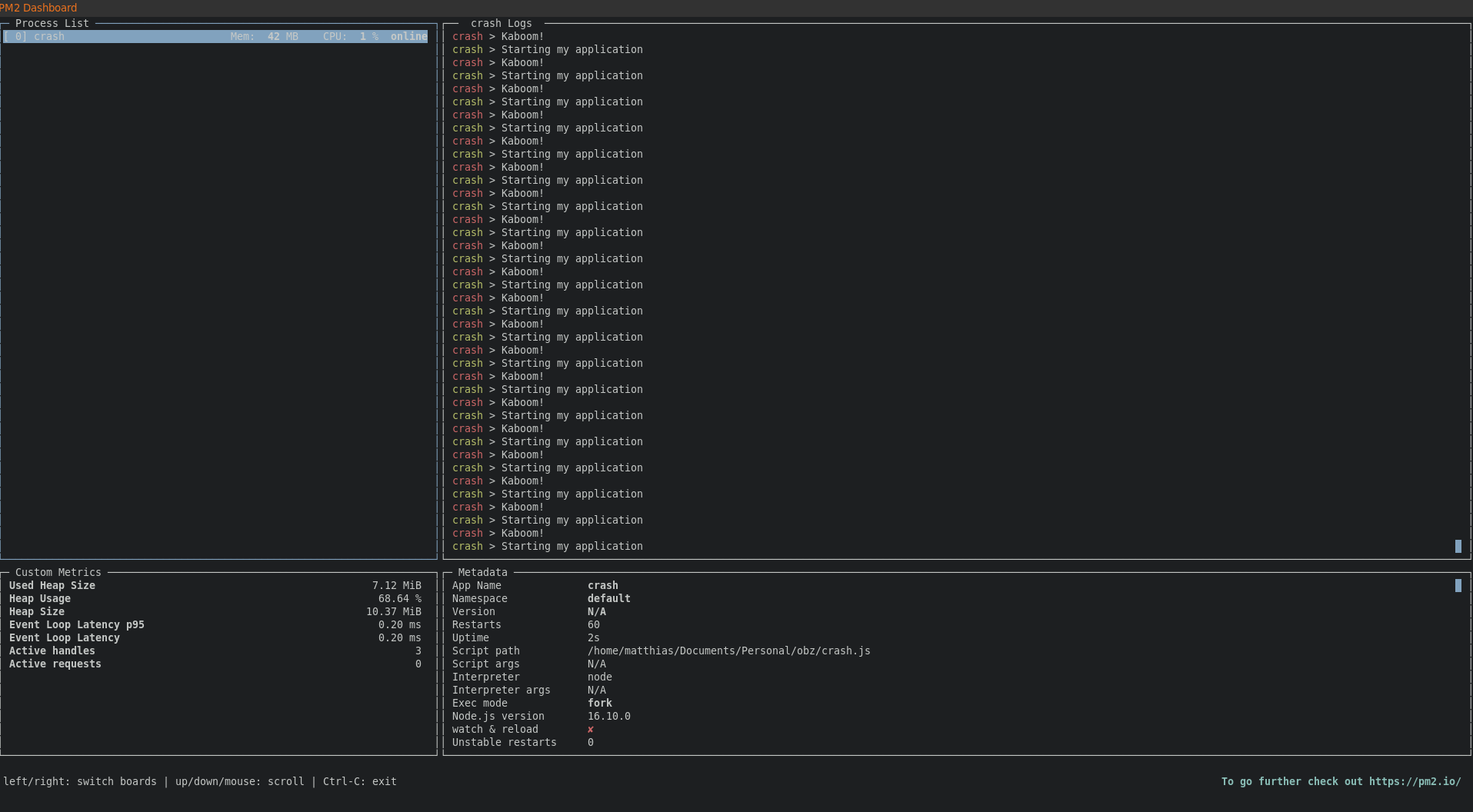Click the Mem: 42 MB value
The width and height of the screenshot is (1473, 812).
click(x=264, y=36)
